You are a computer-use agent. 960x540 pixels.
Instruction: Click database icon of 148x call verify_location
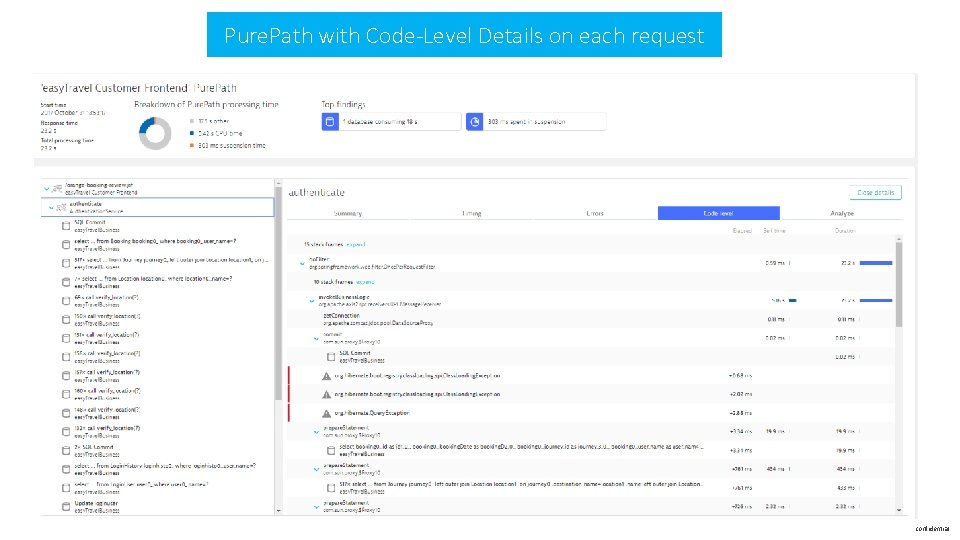coord(66,413)
